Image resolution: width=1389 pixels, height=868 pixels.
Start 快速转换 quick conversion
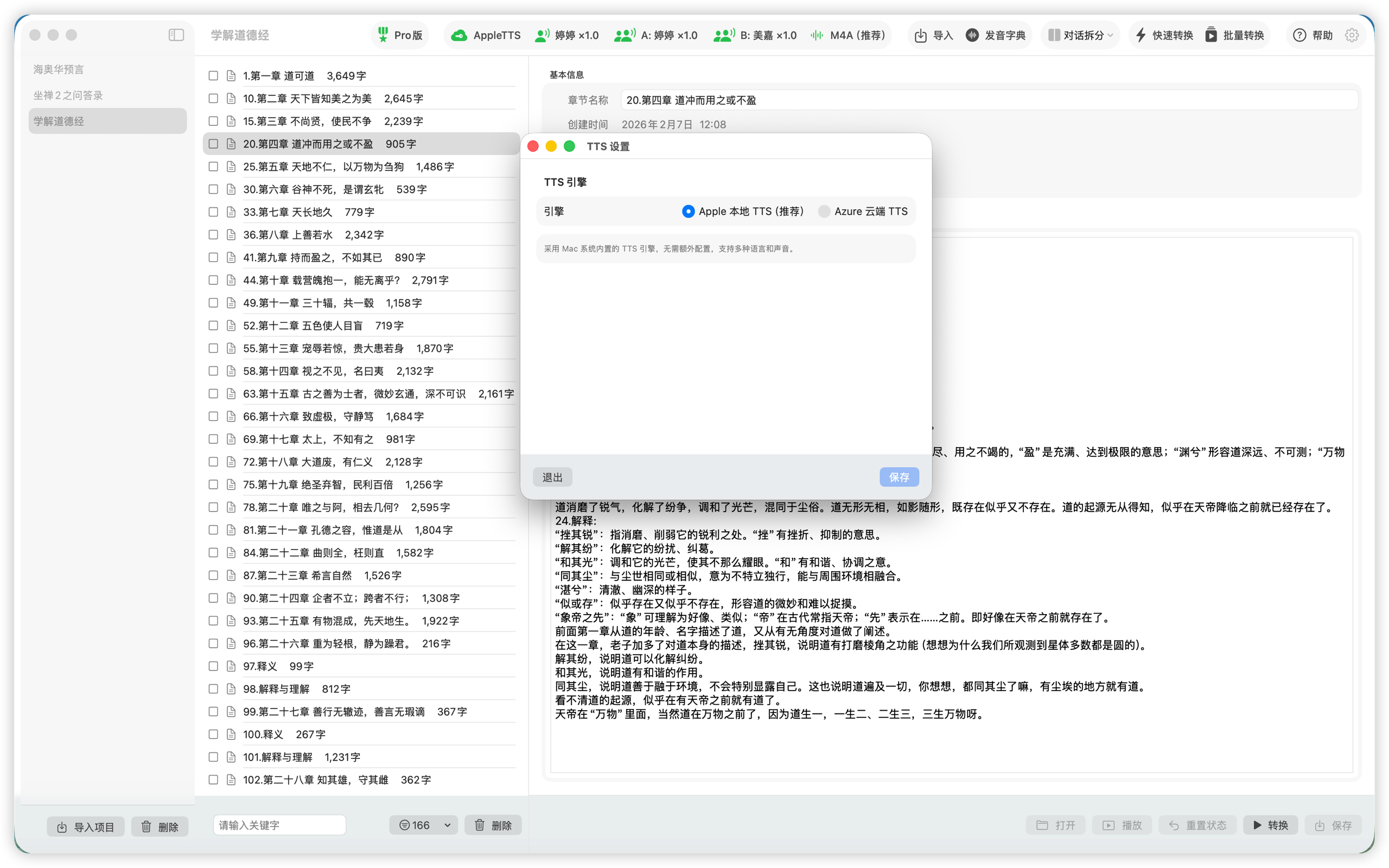(x=1164, y=35)
